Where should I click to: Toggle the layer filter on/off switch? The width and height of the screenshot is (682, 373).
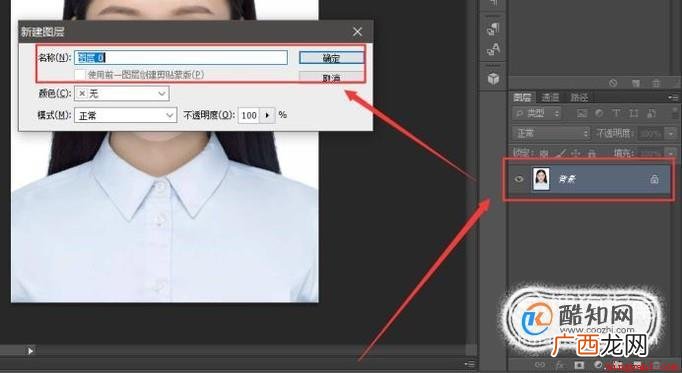(x=675, y=113)
